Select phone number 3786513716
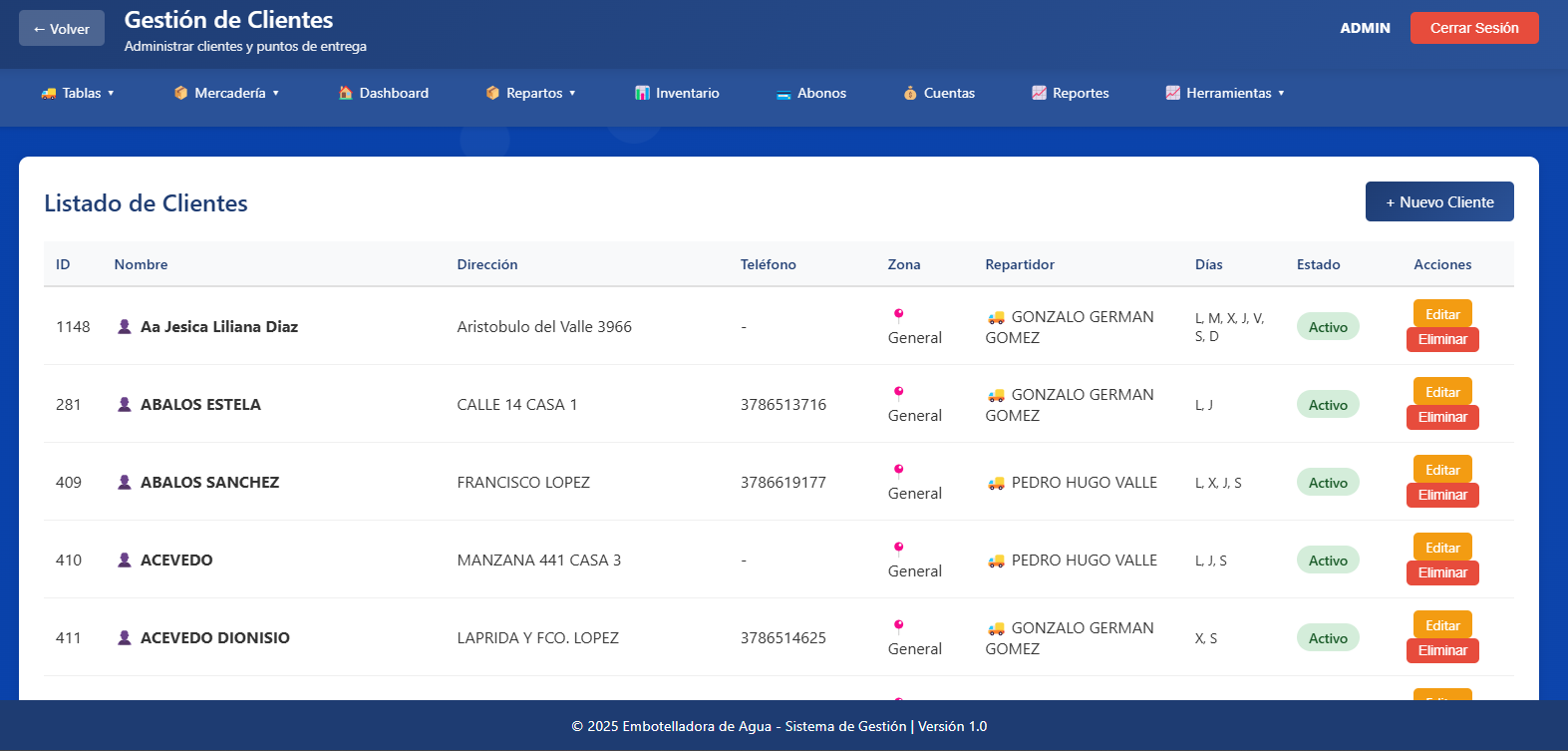Image resolution: width=1568 pixels, height=751 pixels. (784, 404)
